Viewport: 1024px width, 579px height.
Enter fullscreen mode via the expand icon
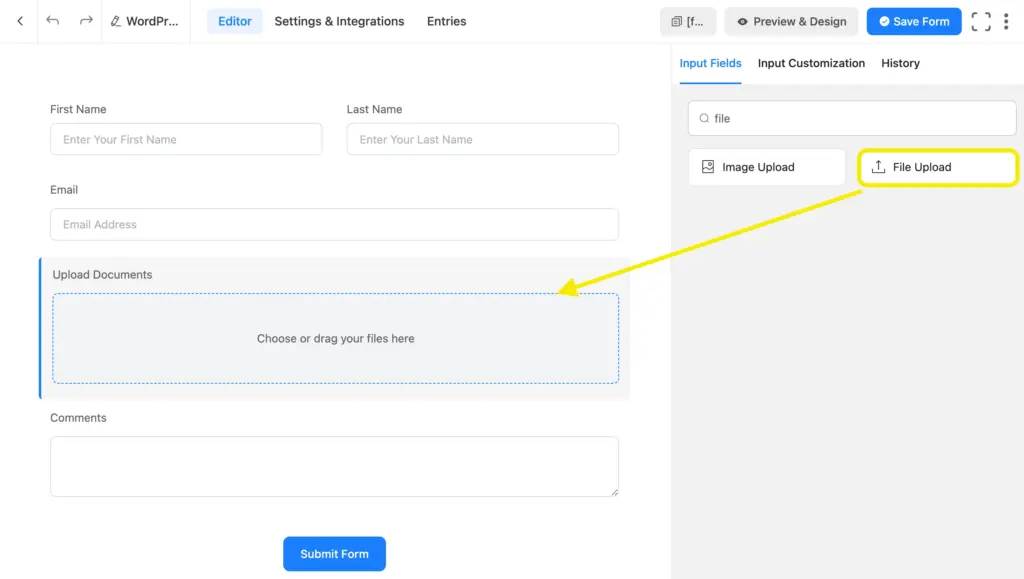(x=981, y=20)
